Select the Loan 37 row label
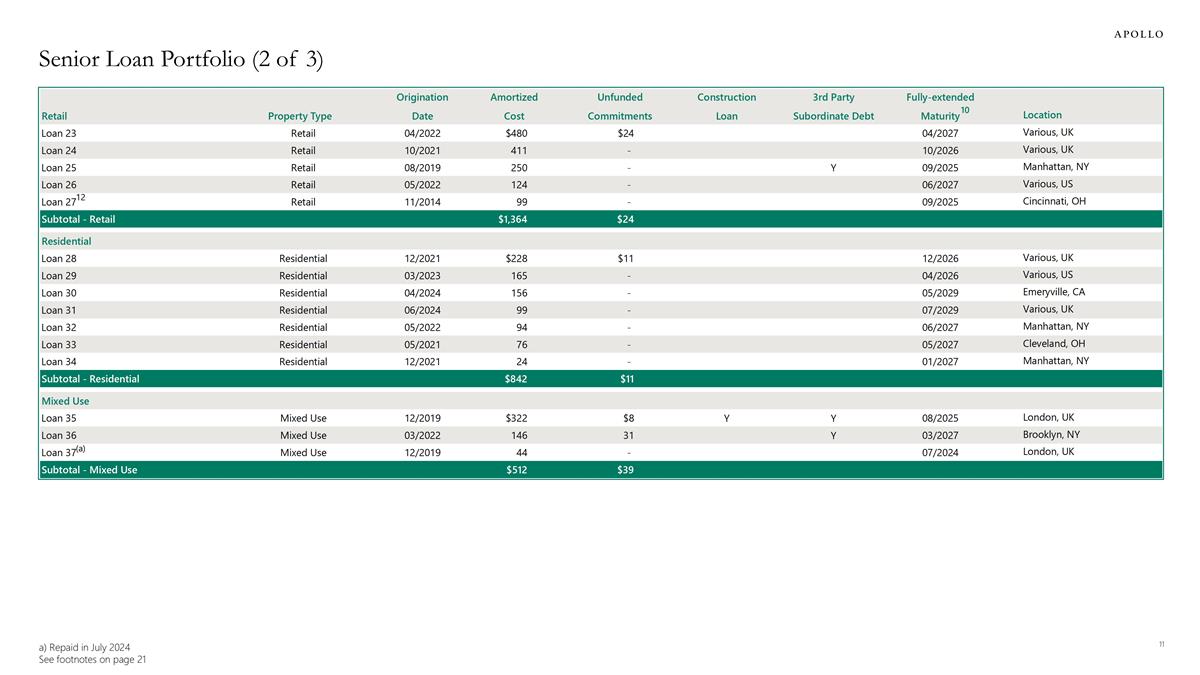Image resolution: width=1200 pixels, height=675 pixels. 63,452
